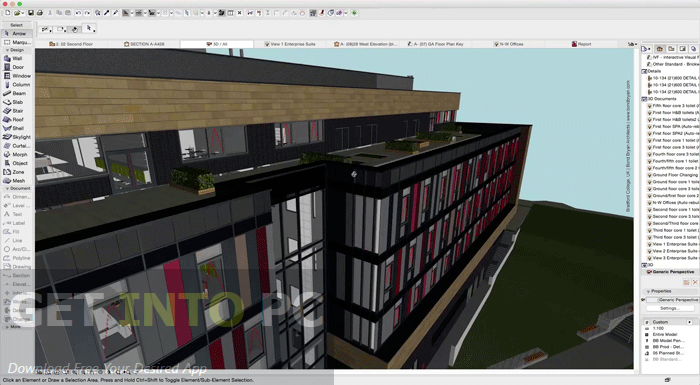
Task: Collapse the Document toolbox section
Action: pyautogui.click(x=8, y=188)
